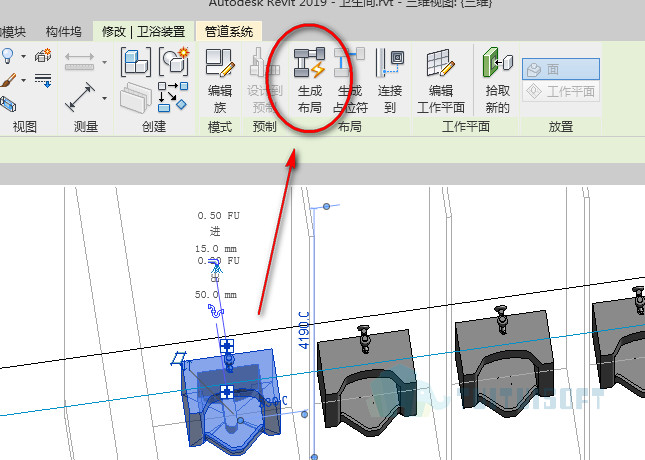Click Design to Fabrication (设计到预制) tool

pos(264,81)
